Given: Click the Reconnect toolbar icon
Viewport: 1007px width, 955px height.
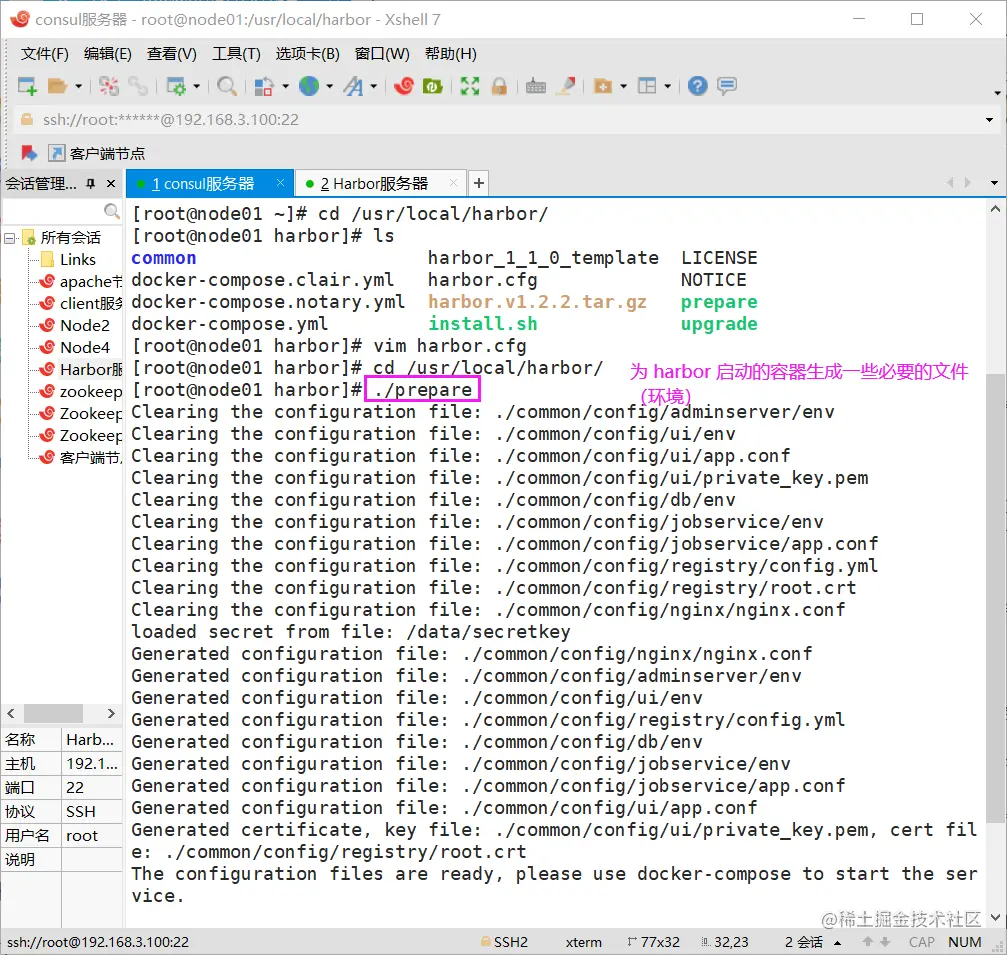Looking at the screenshot, I should pos(109,85).
